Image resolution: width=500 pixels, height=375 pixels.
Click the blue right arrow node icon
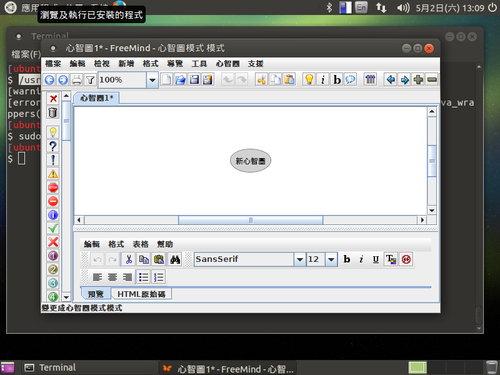404,80
